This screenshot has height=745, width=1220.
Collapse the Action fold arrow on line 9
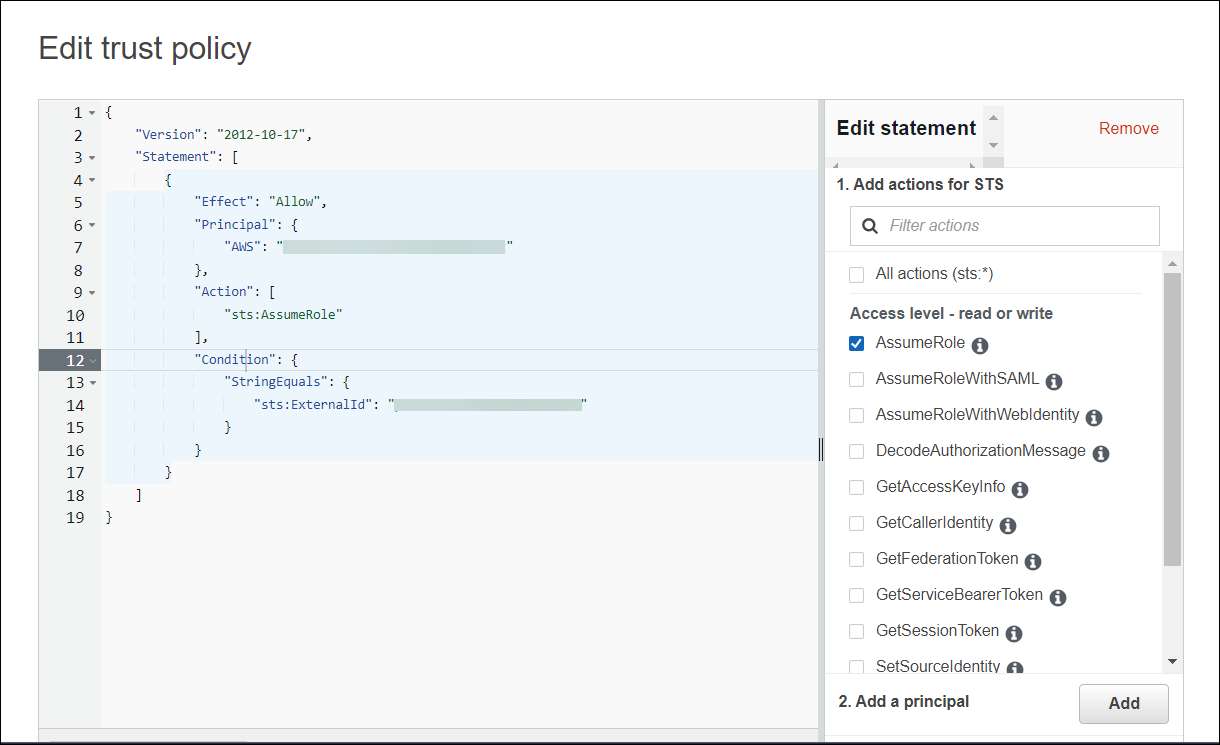92,293
